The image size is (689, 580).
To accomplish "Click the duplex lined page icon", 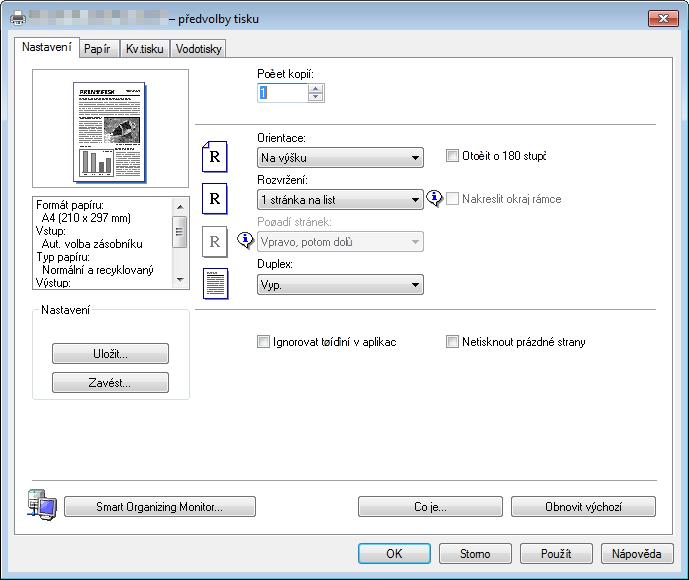I will tap(215, 283).
